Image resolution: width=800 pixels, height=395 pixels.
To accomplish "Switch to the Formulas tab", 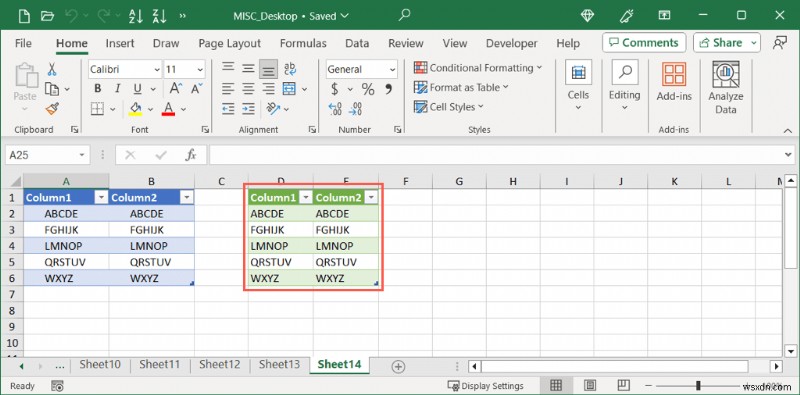I will tap(303, 43).
